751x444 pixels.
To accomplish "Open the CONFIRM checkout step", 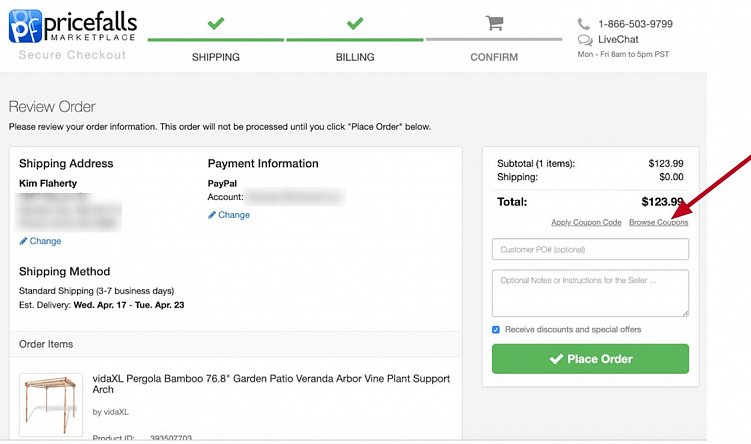I will (x=494, y=57).
